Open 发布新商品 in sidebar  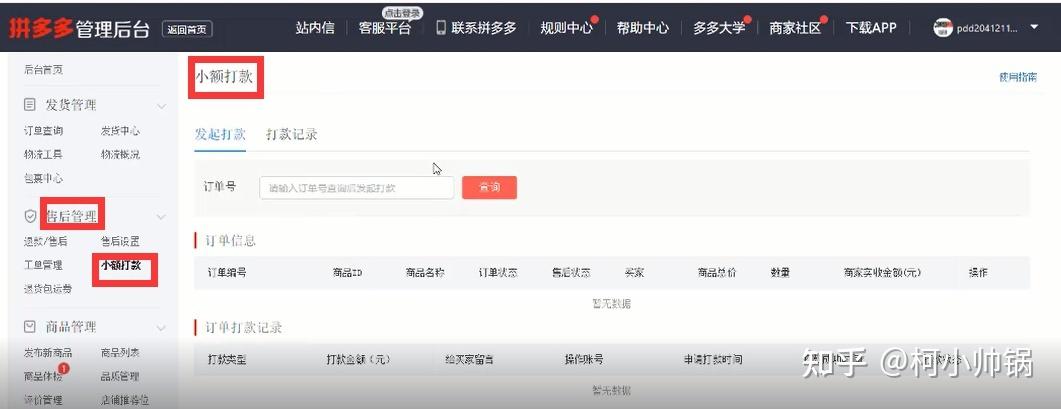(48, 353)
